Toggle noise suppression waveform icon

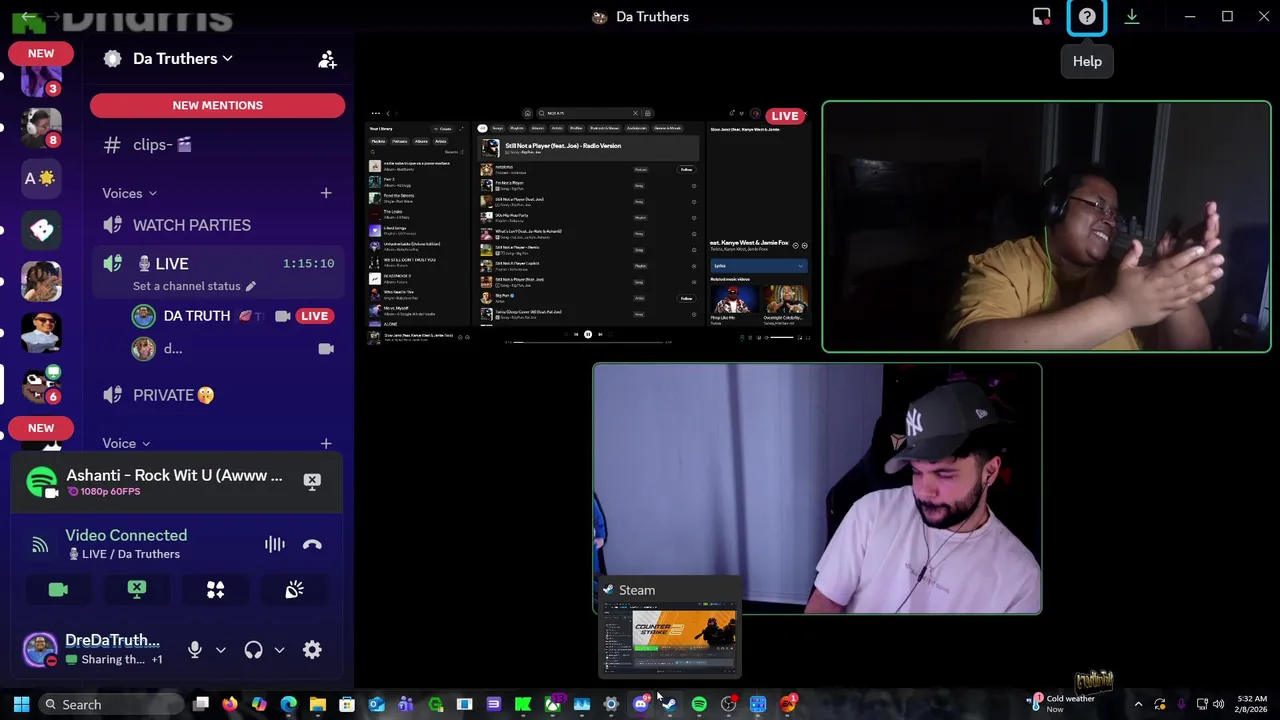coord(274,544)
